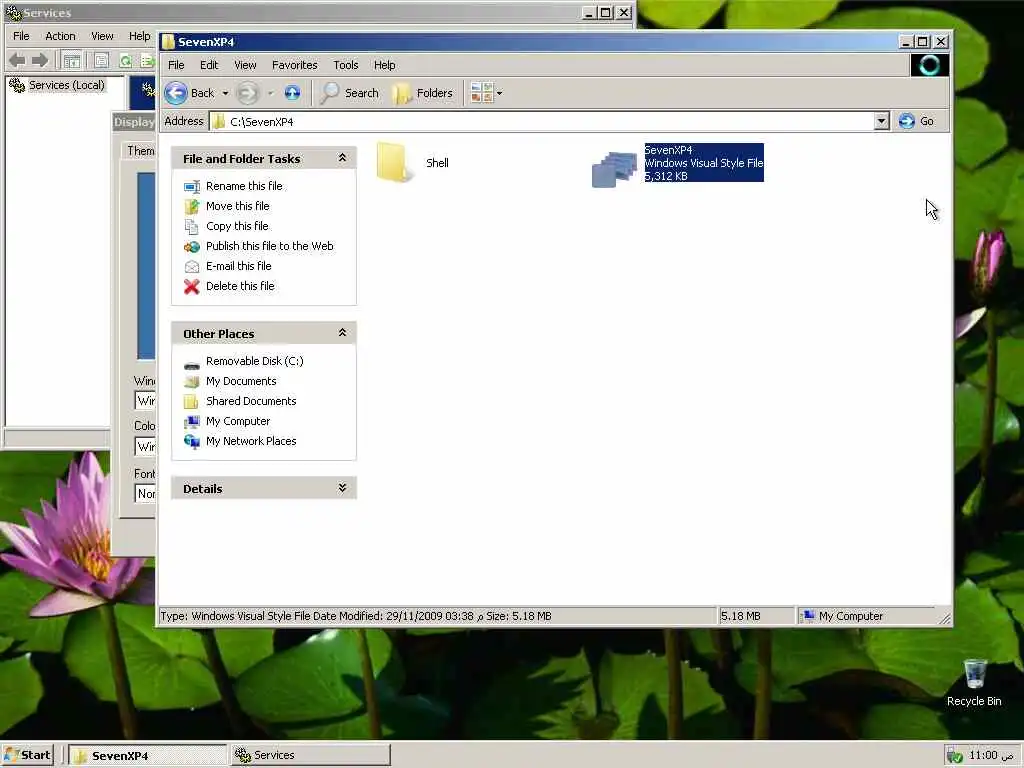Viewport: 1024px width, 768px height.
Task: Open the View menu in SevenXP4 window
Action: click(245, 65)
